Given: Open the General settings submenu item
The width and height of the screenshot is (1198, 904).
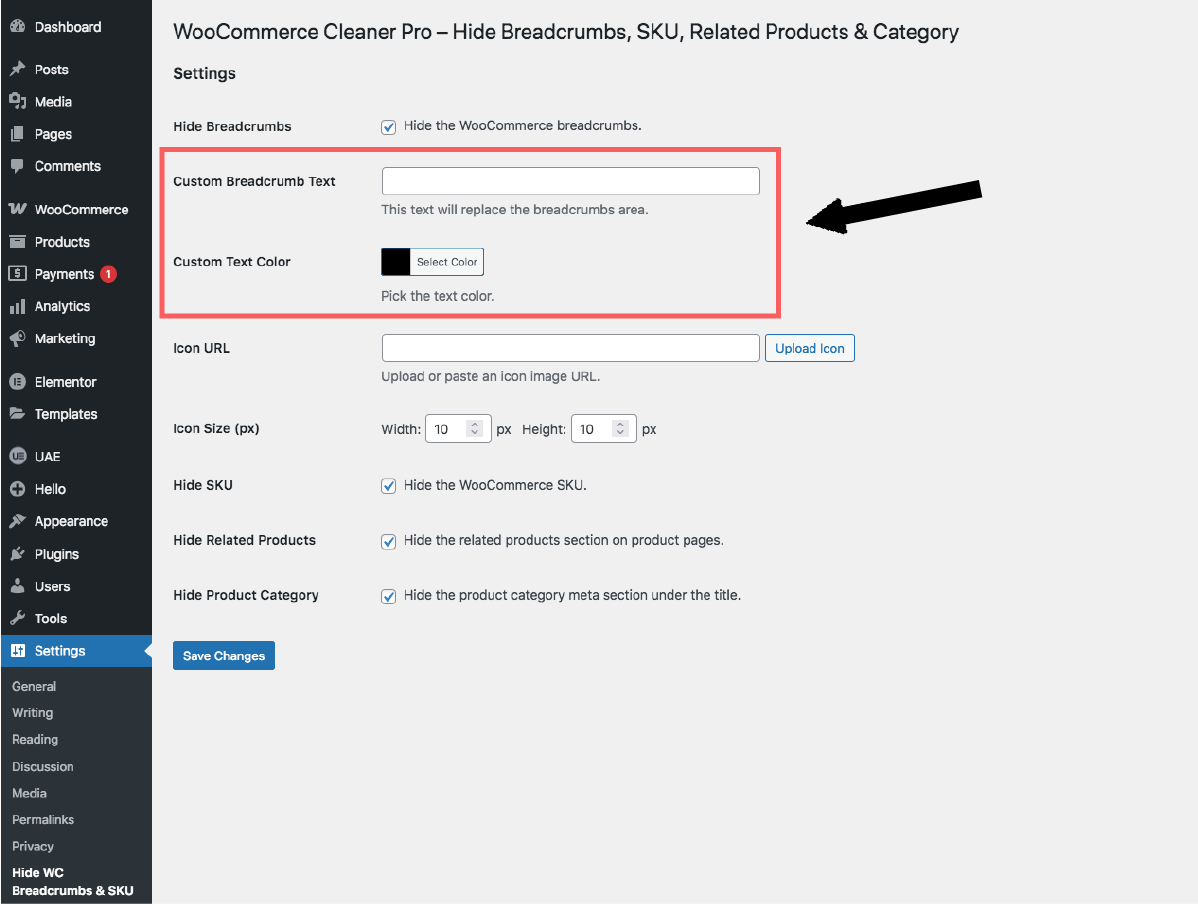Looking at the screenshot, I should [x=34, y=686].
